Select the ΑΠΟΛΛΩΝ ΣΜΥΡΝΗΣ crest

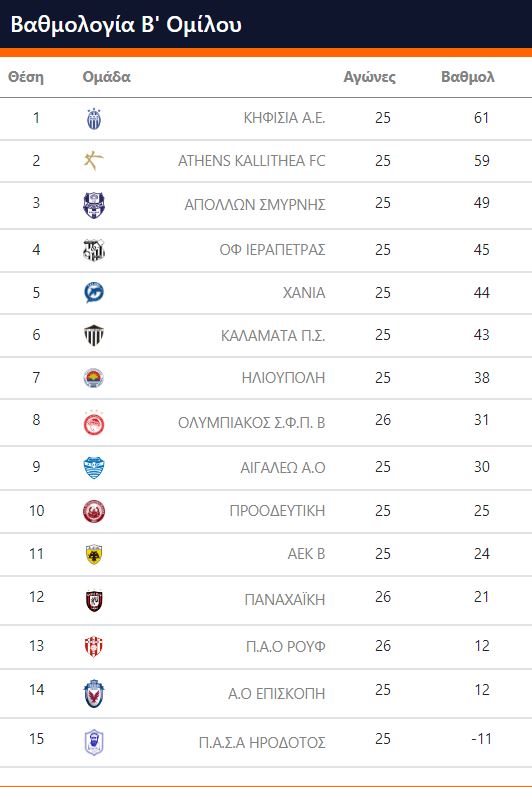point(94,205)
